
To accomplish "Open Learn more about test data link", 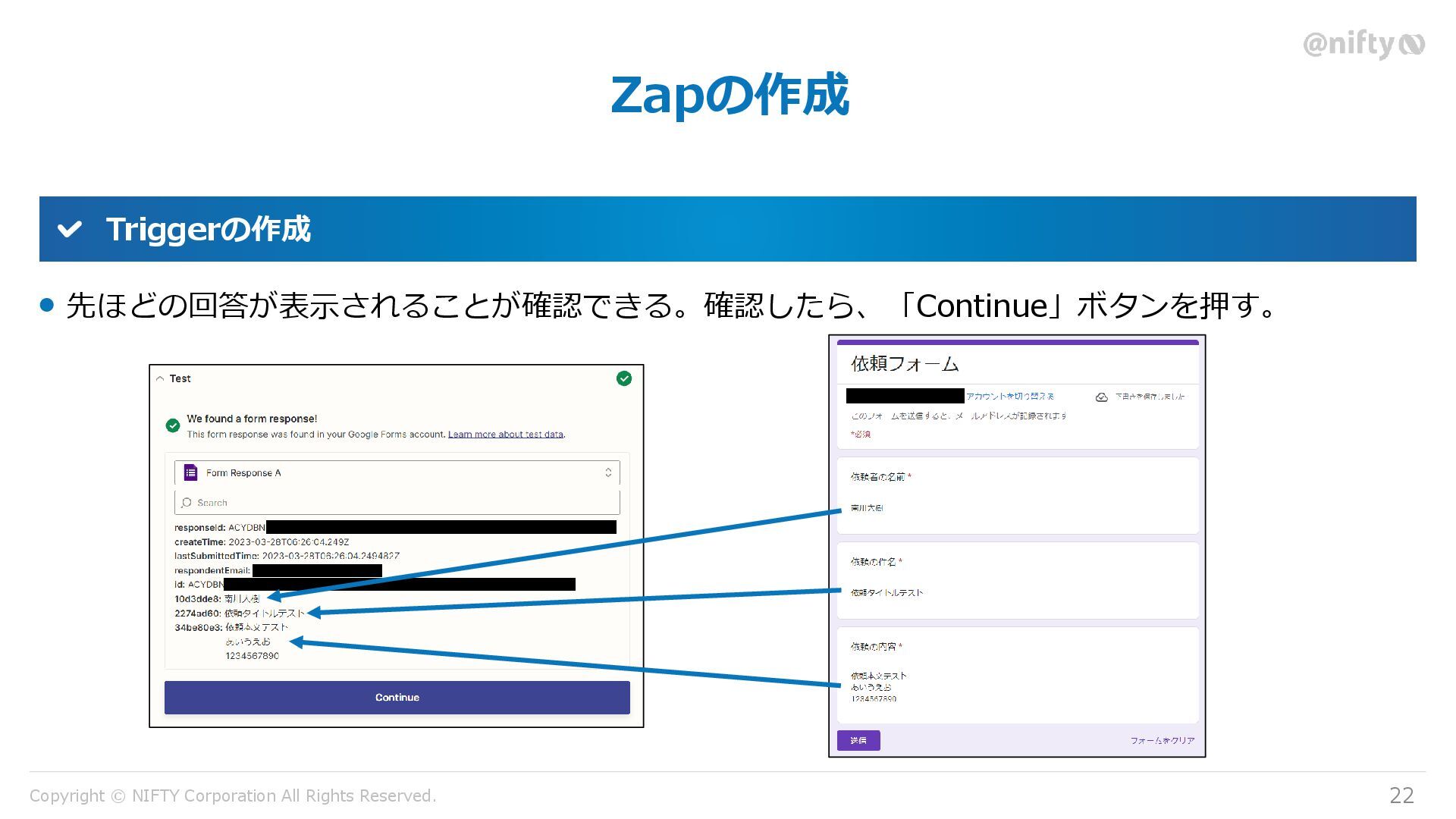I will coord(505,435).
